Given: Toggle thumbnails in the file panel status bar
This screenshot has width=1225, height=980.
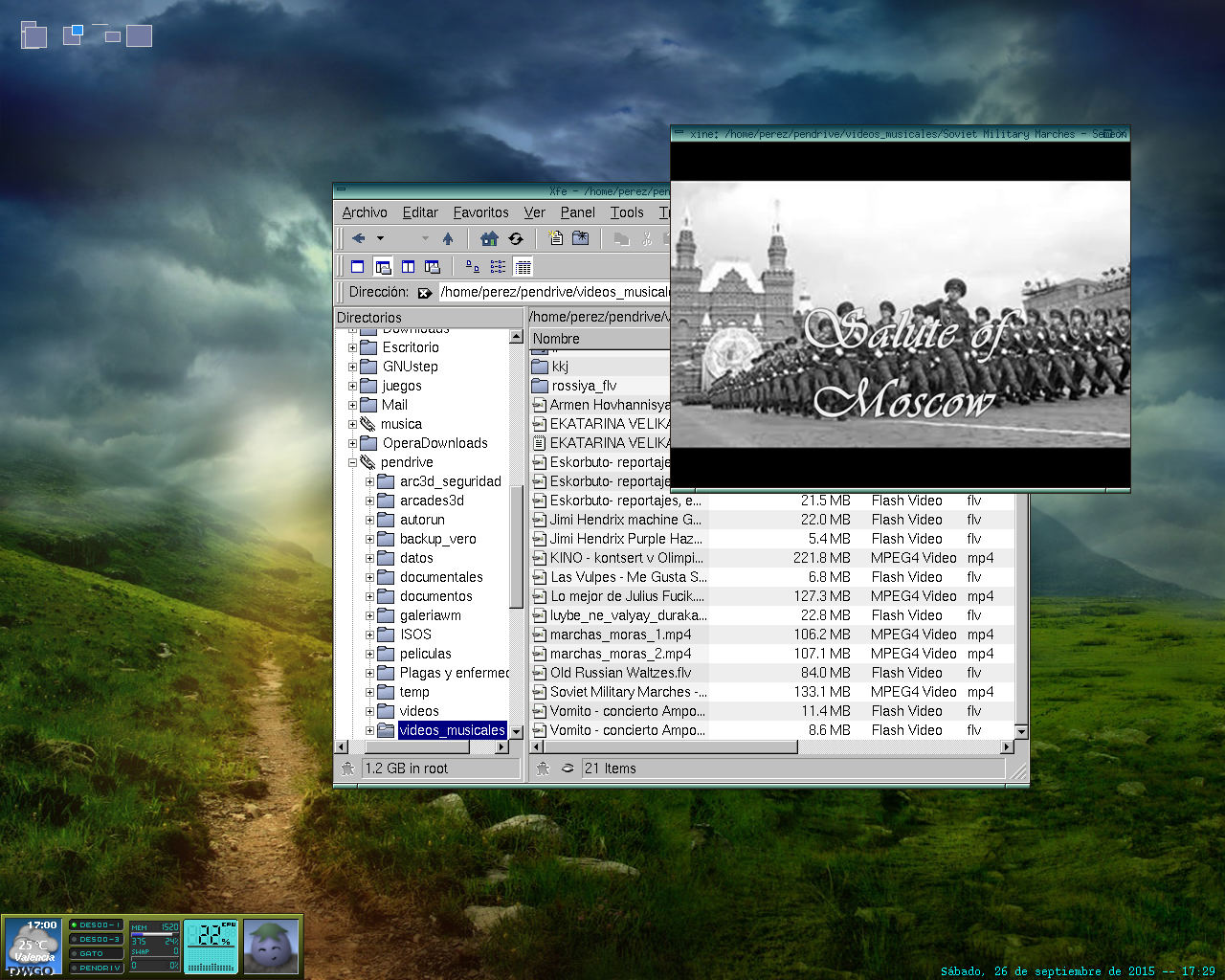Looking at the screenshot, I should 568,768.
